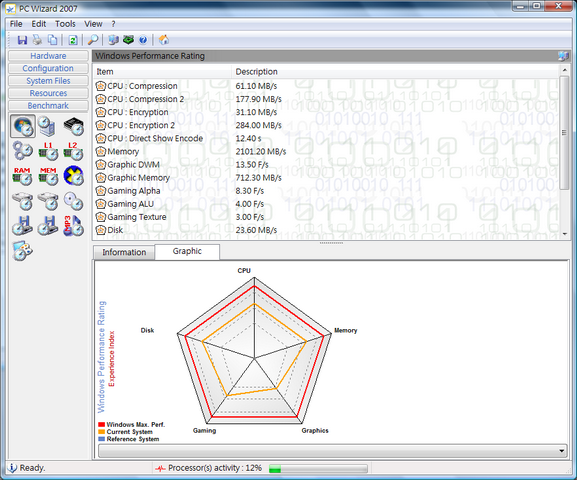Select the Gaming Texture row
577x480 pixels.
tap(325, 217)
